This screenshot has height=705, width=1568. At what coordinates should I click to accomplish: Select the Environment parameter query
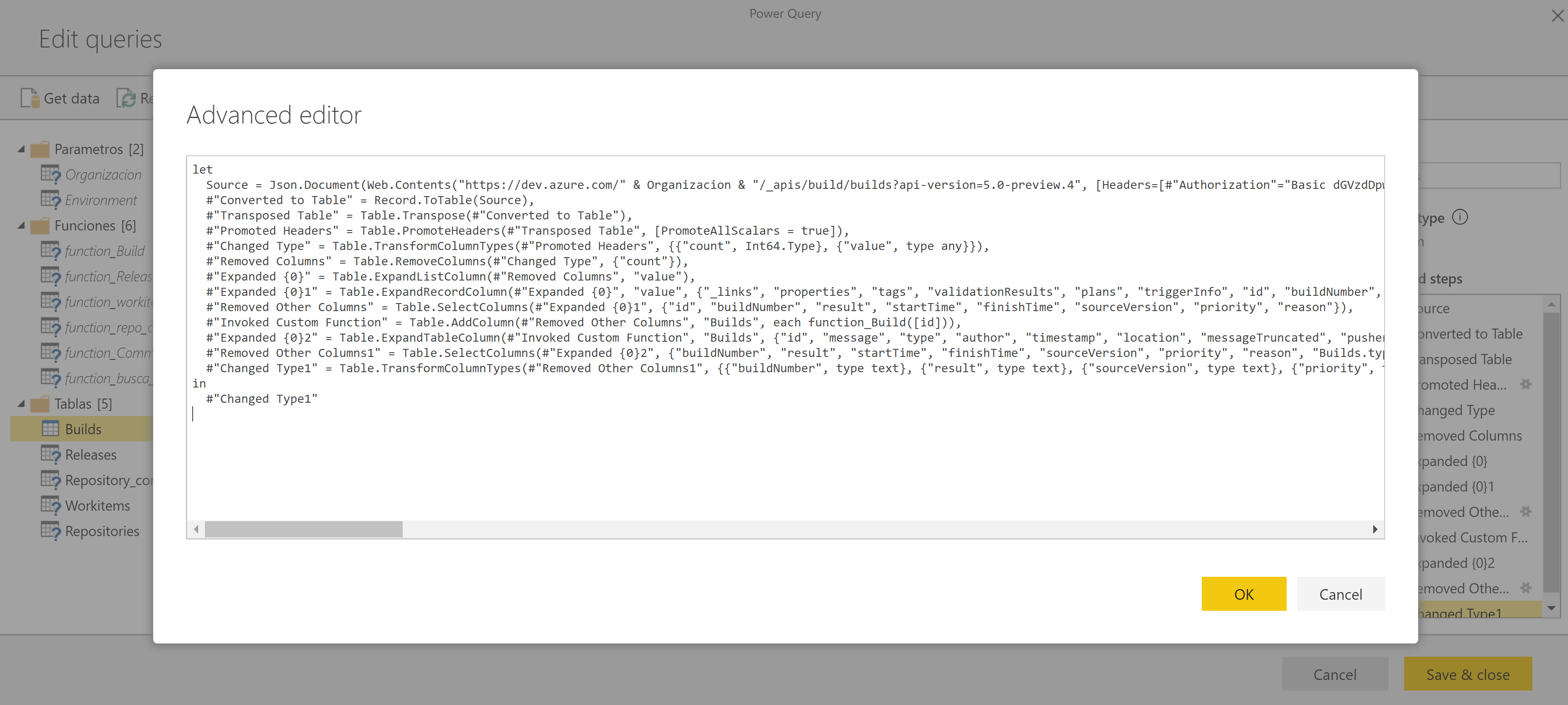pos(101,200)
